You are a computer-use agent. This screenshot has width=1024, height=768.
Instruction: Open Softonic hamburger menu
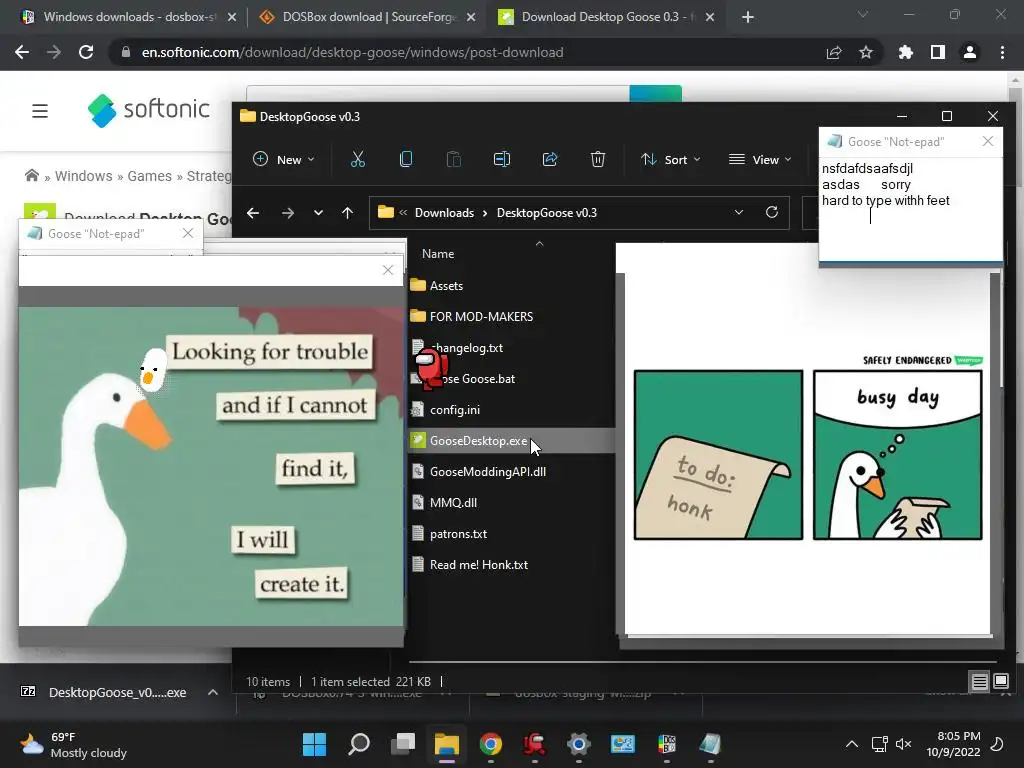(40, 111)
